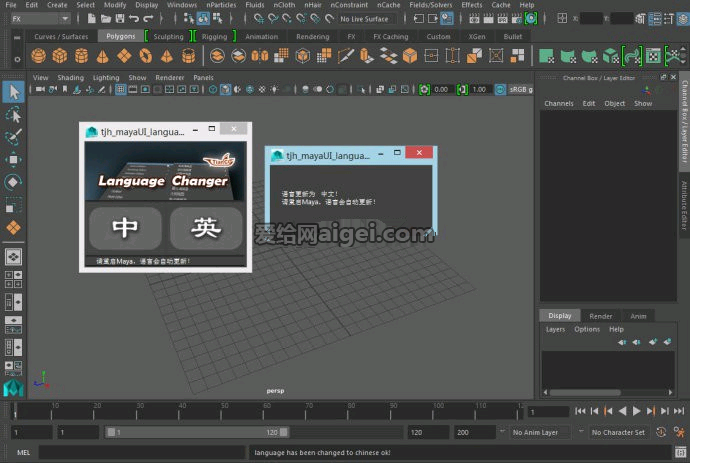Create a polygon torus from shelf

coord(146,56)
